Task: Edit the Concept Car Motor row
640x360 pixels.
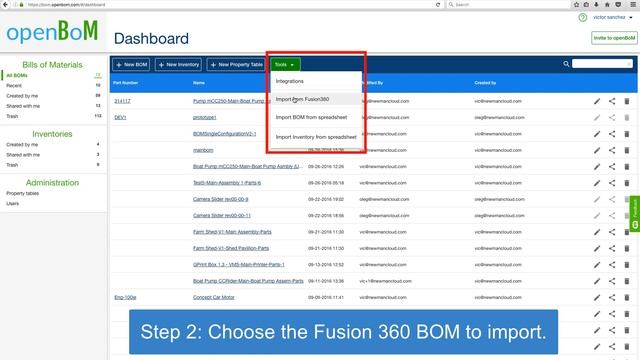Action: [597, 298]
